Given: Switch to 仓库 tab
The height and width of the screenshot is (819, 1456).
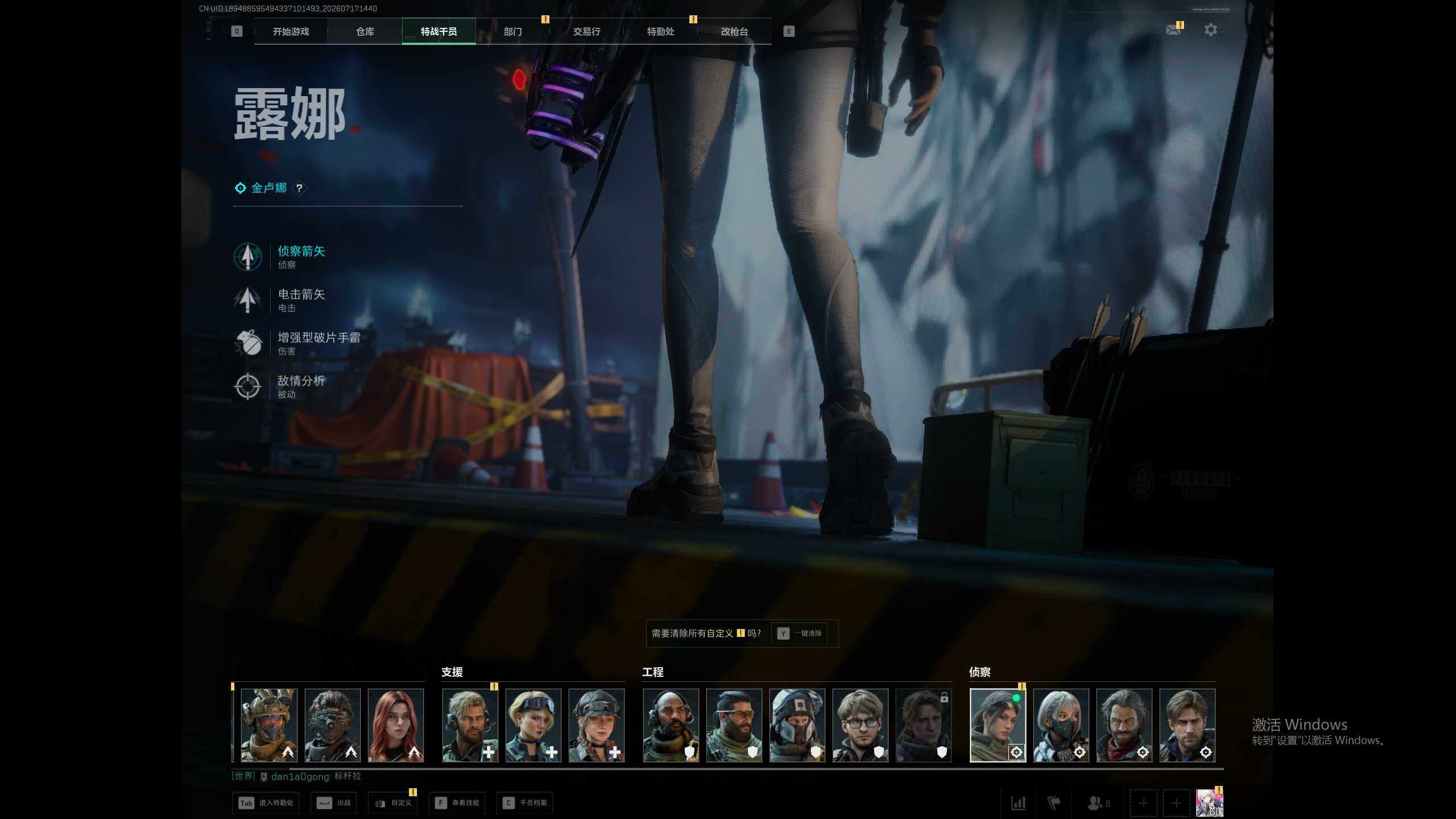Looking at the screenshot, I should [x=365, y=31].
